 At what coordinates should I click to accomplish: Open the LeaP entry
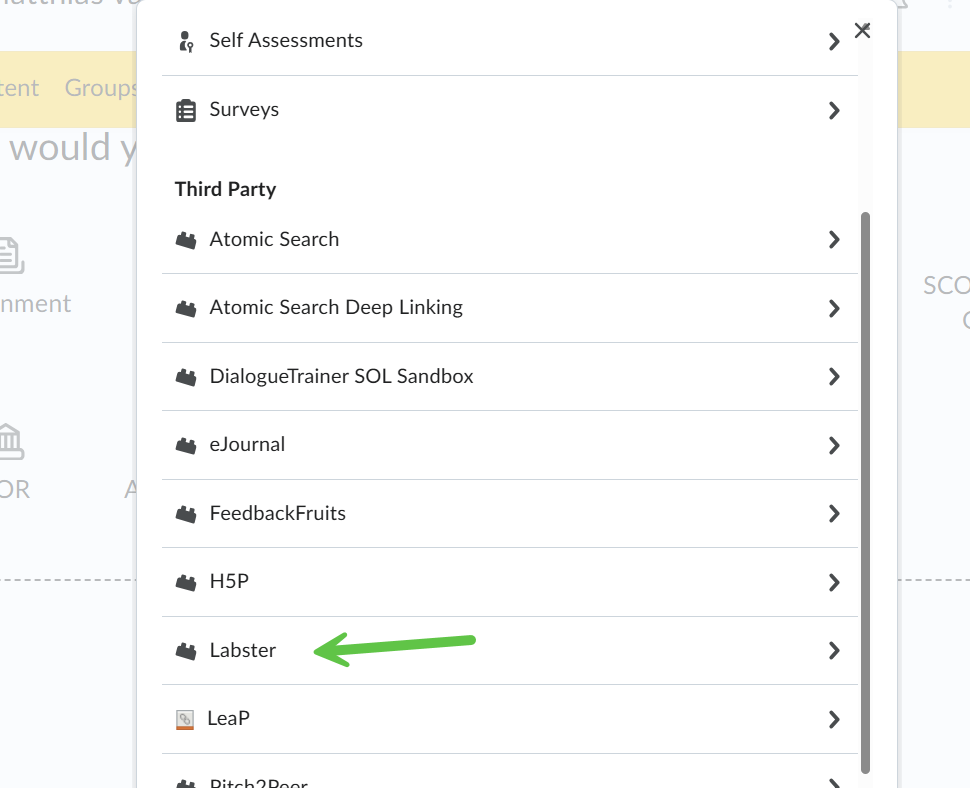tap(510, 719)
